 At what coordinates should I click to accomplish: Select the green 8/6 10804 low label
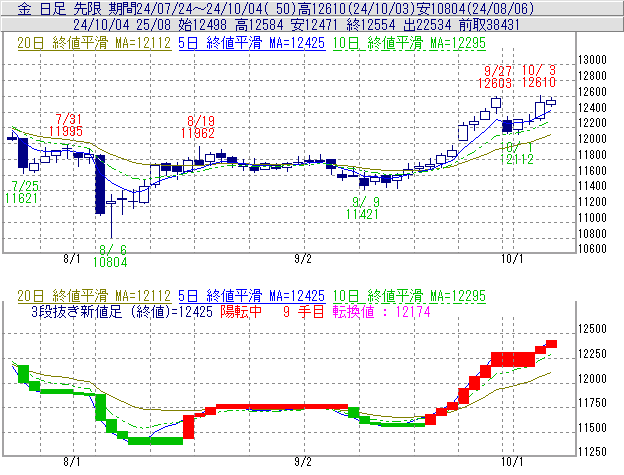110,256
